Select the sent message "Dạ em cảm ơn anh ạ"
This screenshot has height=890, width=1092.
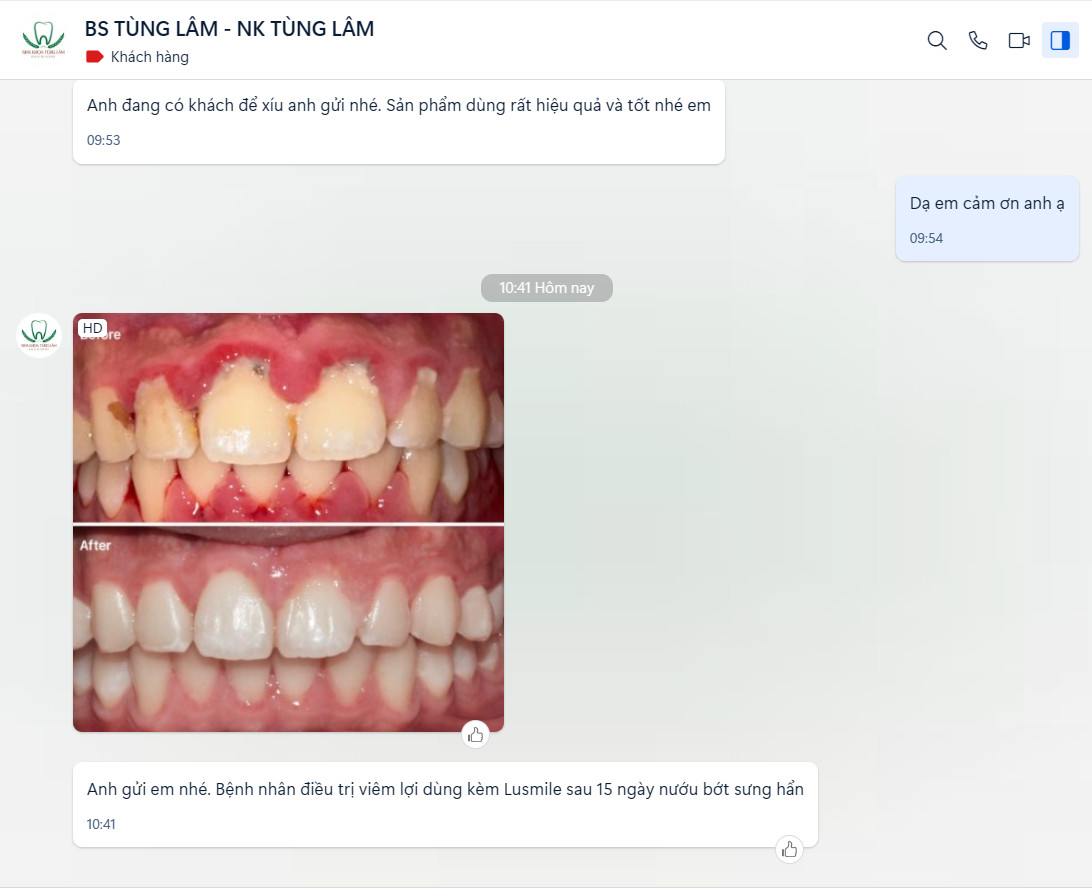click(x=986, y=203)
